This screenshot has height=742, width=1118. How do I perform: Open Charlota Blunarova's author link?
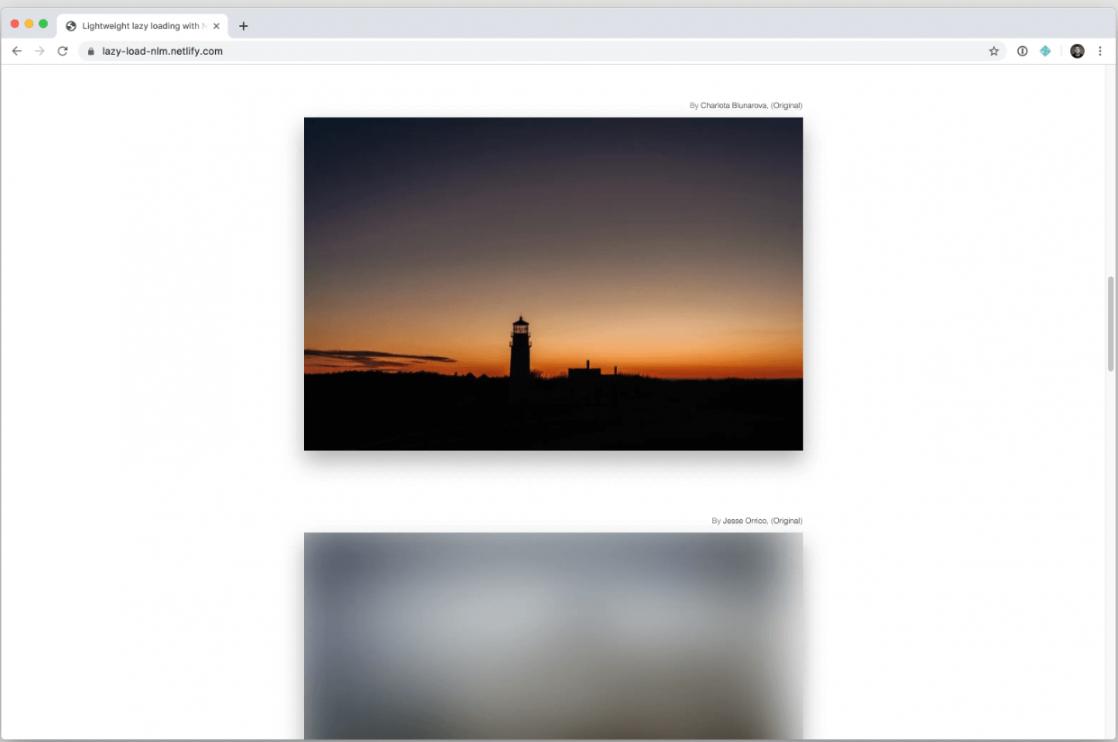tap(733, 106)
